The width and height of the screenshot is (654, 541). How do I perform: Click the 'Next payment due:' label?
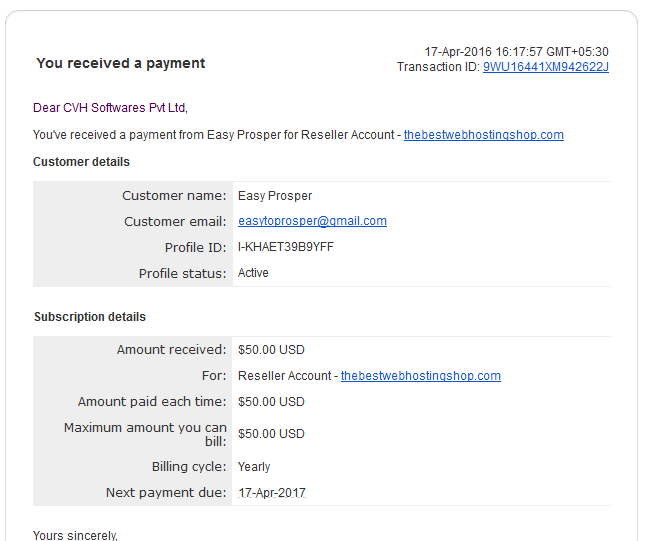click(166, 493)
